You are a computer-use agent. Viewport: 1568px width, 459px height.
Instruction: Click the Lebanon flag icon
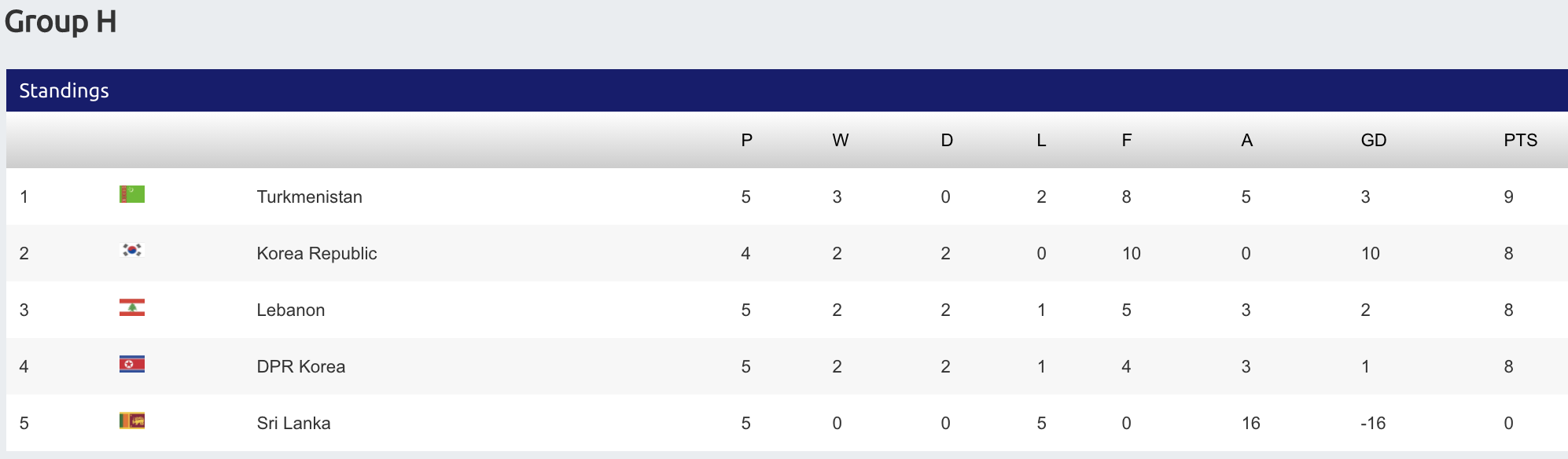[x=132, y=307]
